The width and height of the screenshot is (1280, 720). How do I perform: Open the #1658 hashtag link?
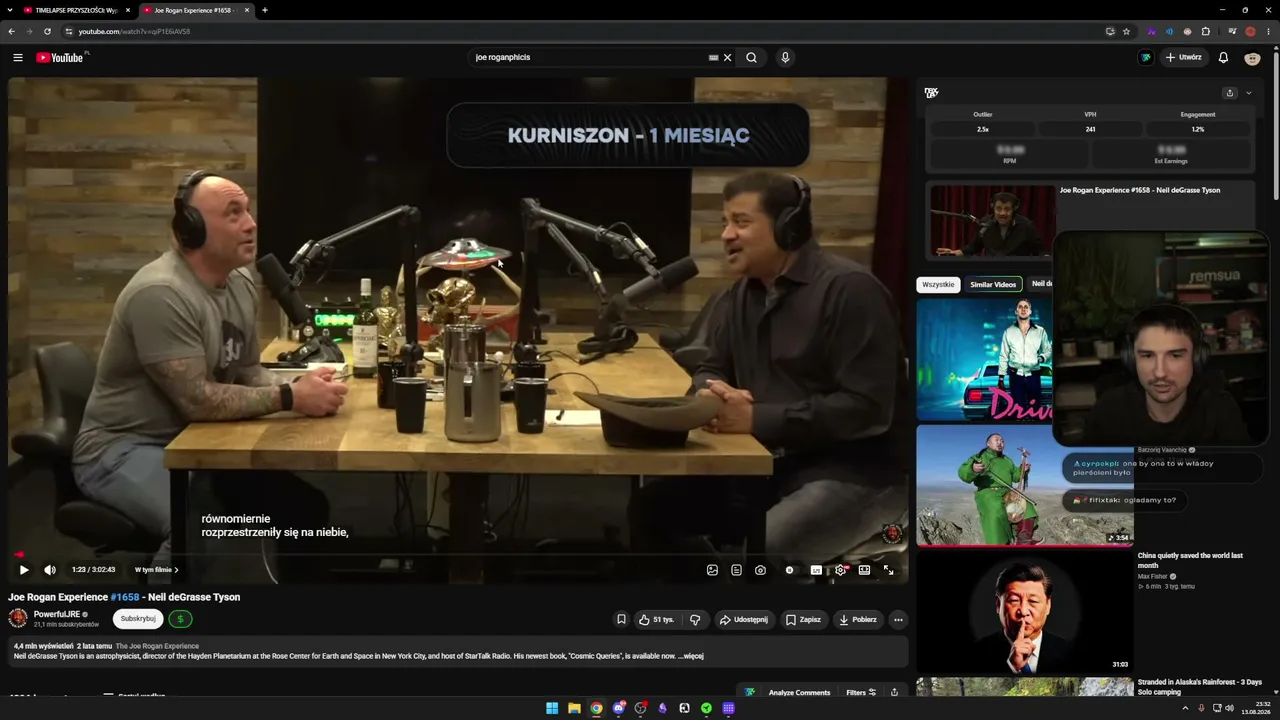click(125, 597)
